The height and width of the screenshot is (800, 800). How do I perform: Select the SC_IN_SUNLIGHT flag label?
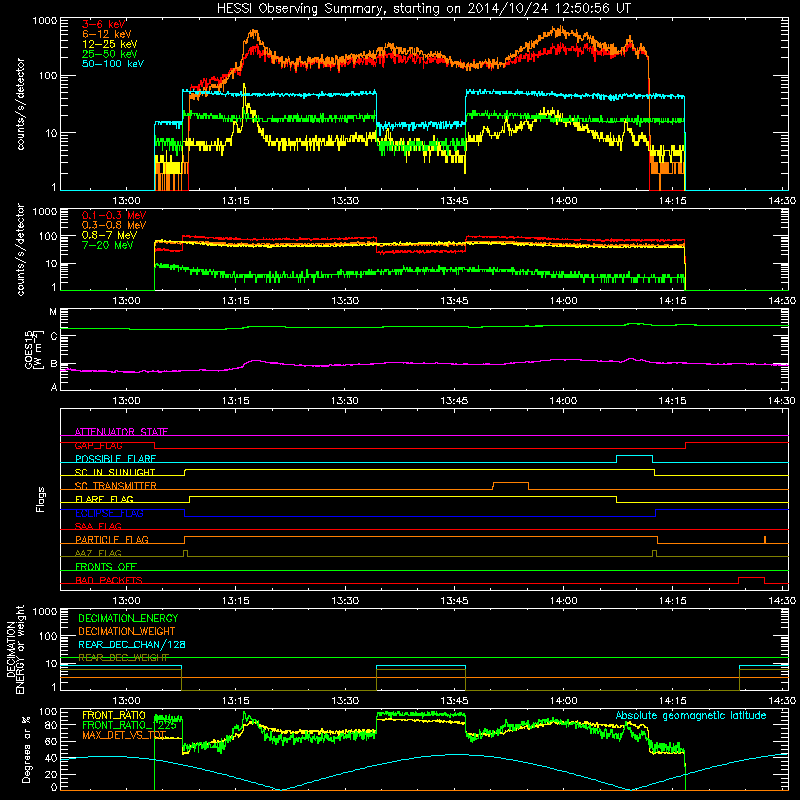point(115,472)
